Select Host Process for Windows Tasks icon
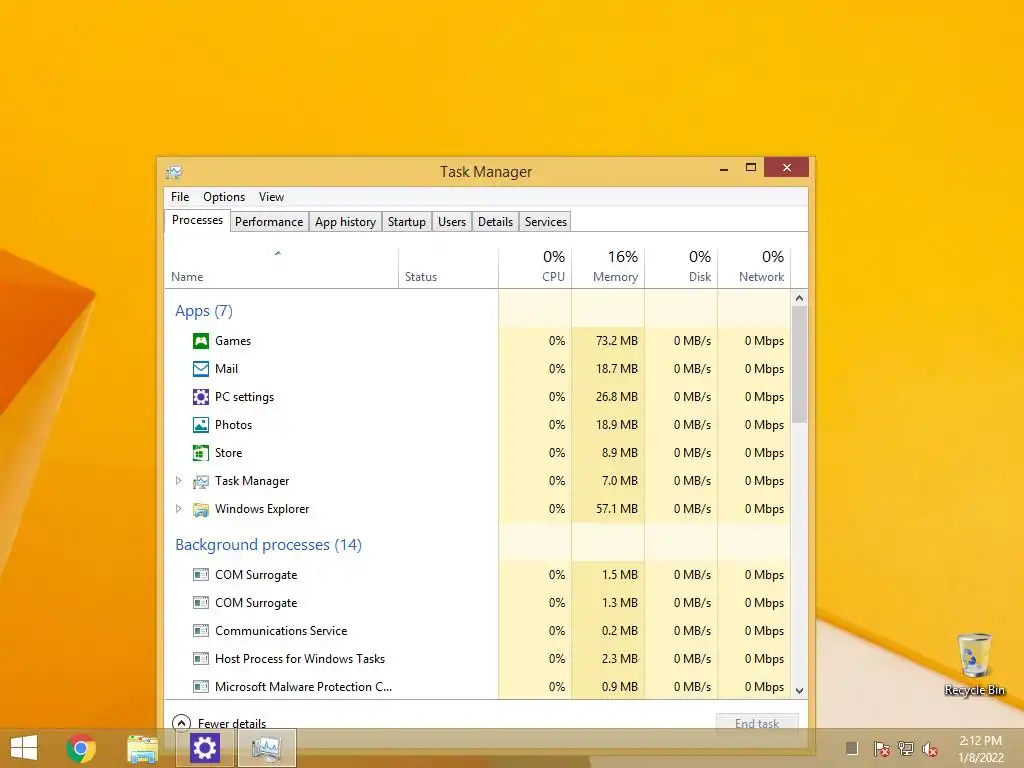 point(200,659)
